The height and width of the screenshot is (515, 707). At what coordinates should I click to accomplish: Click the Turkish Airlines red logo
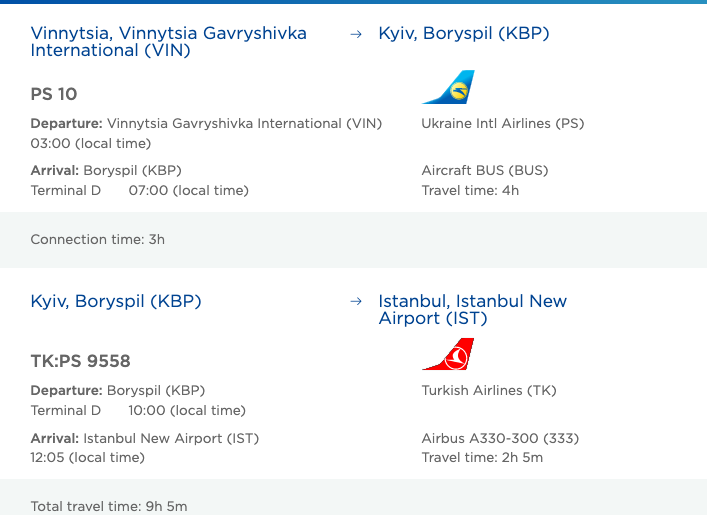[448, 355]
